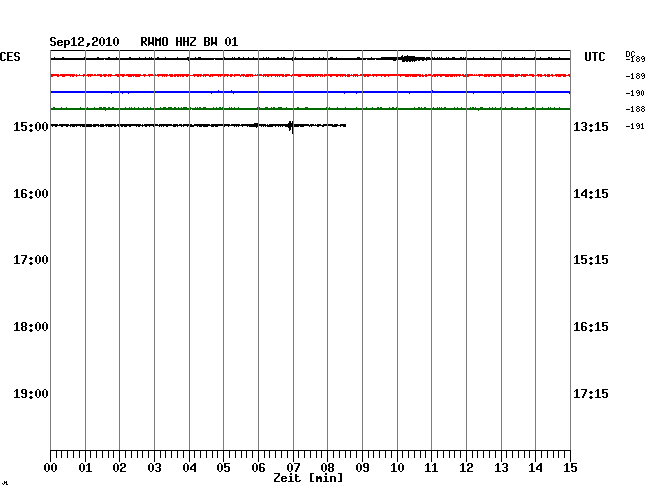Click the 00 minute axis tick label
This screenshot has height=494, width=650.
point(51,468)
